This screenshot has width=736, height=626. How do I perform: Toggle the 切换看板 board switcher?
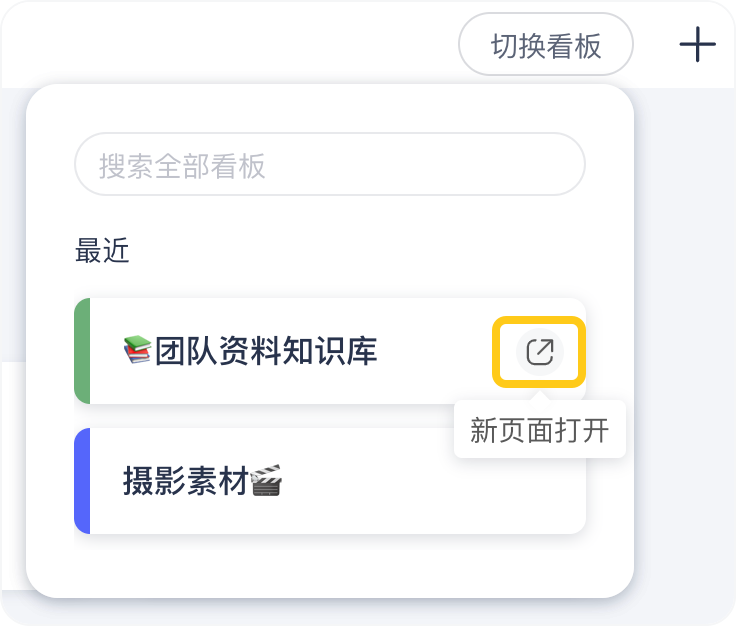[546, 45]
